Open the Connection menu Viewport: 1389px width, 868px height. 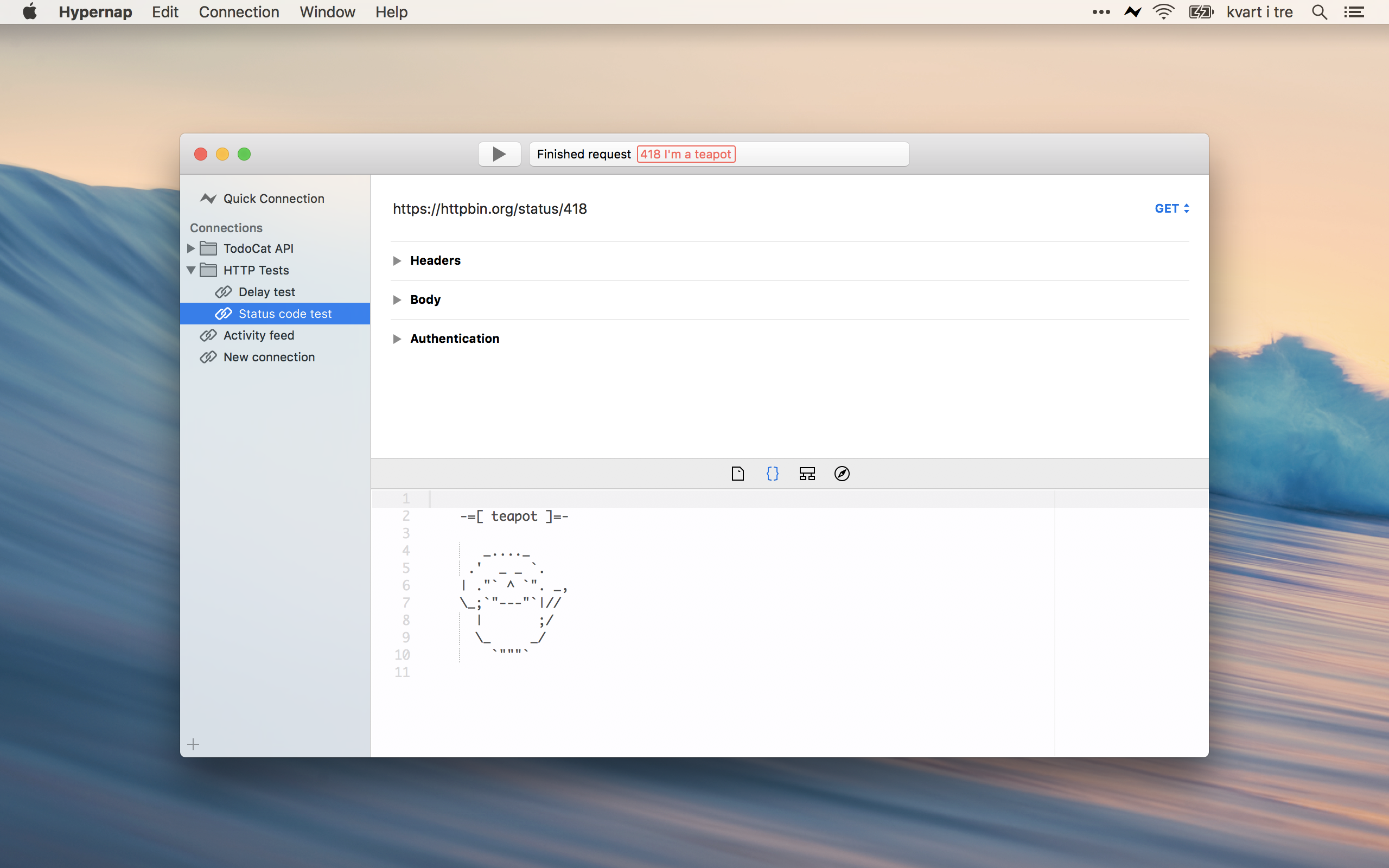239,12
